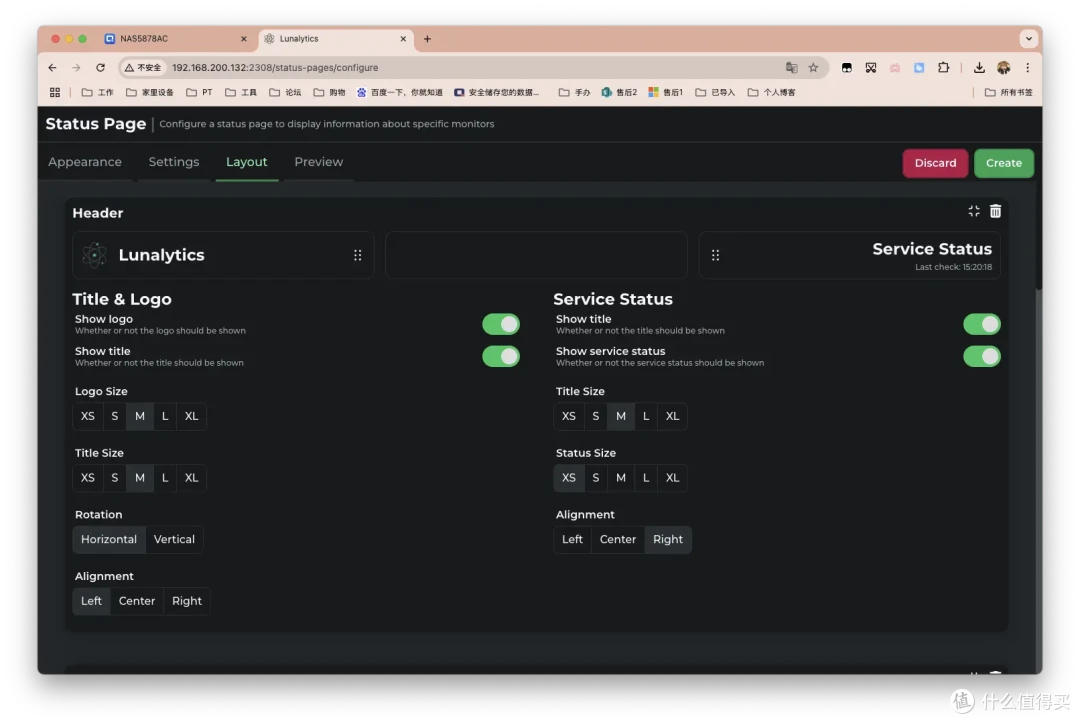Set Status Size to M
Image resolution: width=1080 pixels, height=724 pixels.
[x=621, y=478]
